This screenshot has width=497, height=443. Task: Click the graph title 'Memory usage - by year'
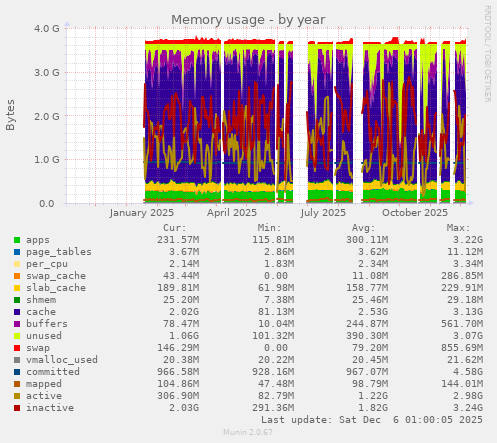click(x=248, y=20)
